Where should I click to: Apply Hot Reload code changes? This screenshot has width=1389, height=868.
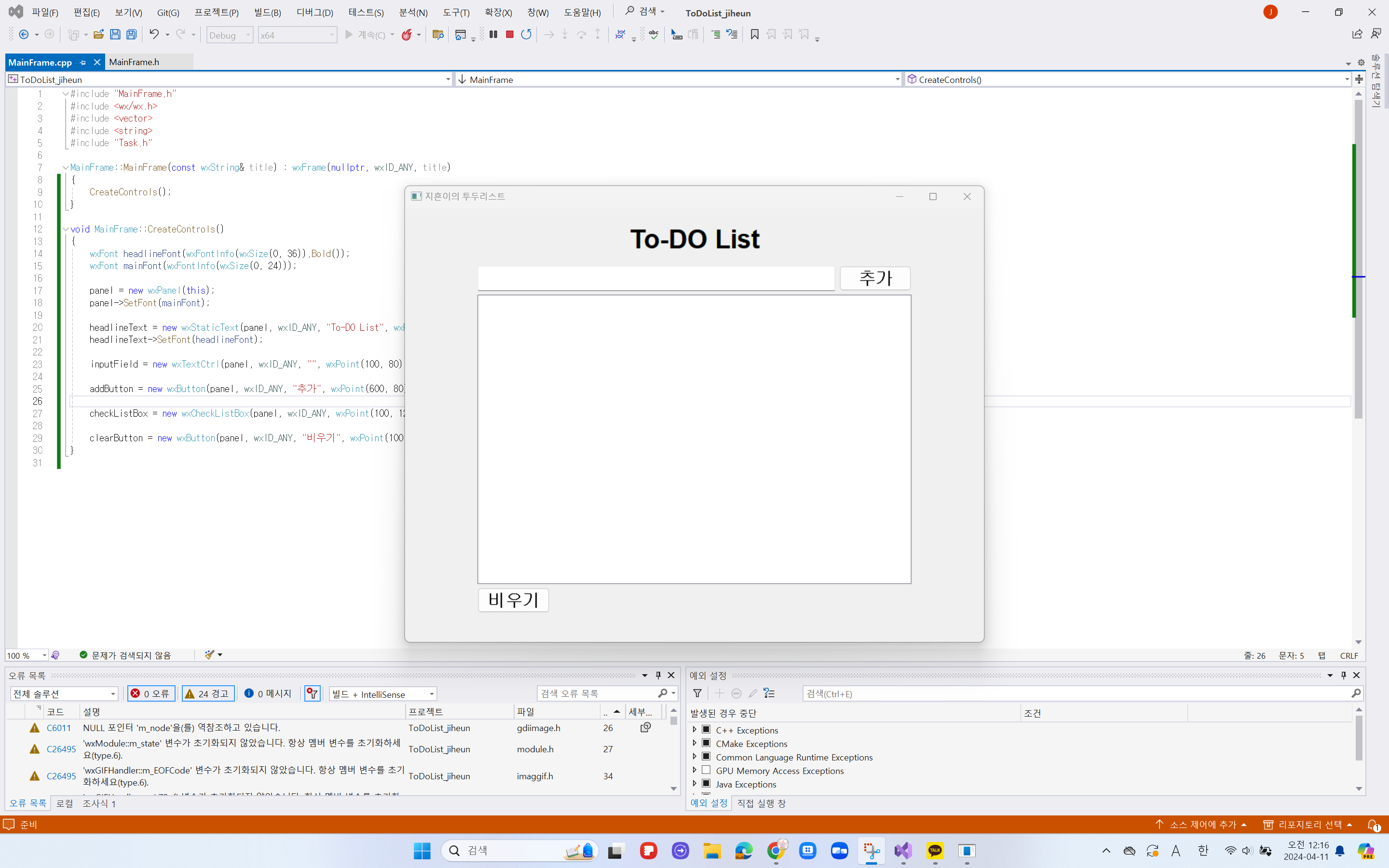click(408, 34)
